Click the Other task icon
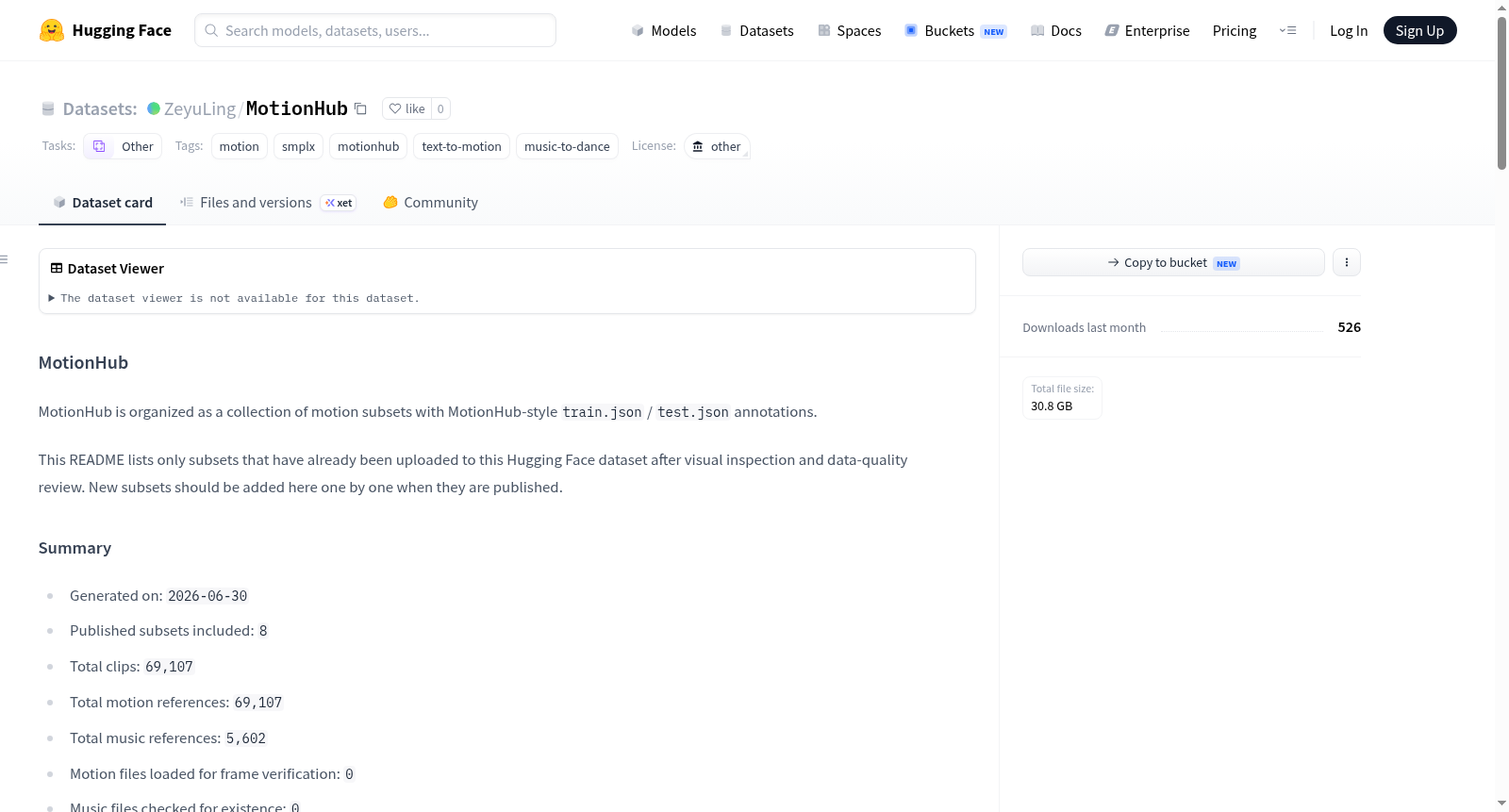Image resolution: width=1509 pixels, height=812 pixels. pos(99,146)
